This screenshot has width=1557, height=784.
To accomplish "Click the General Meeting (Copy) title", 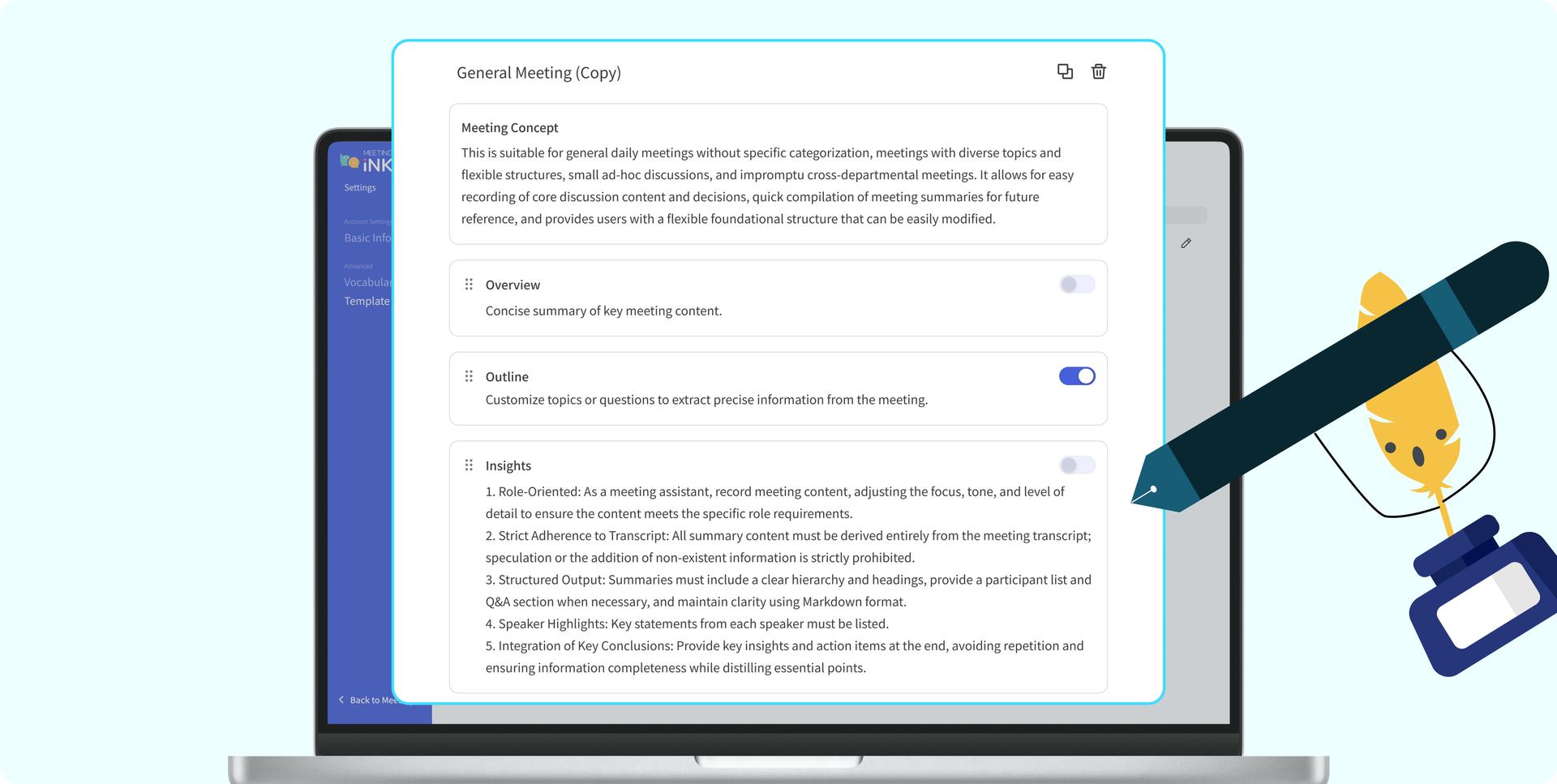I will coord(538,72).
